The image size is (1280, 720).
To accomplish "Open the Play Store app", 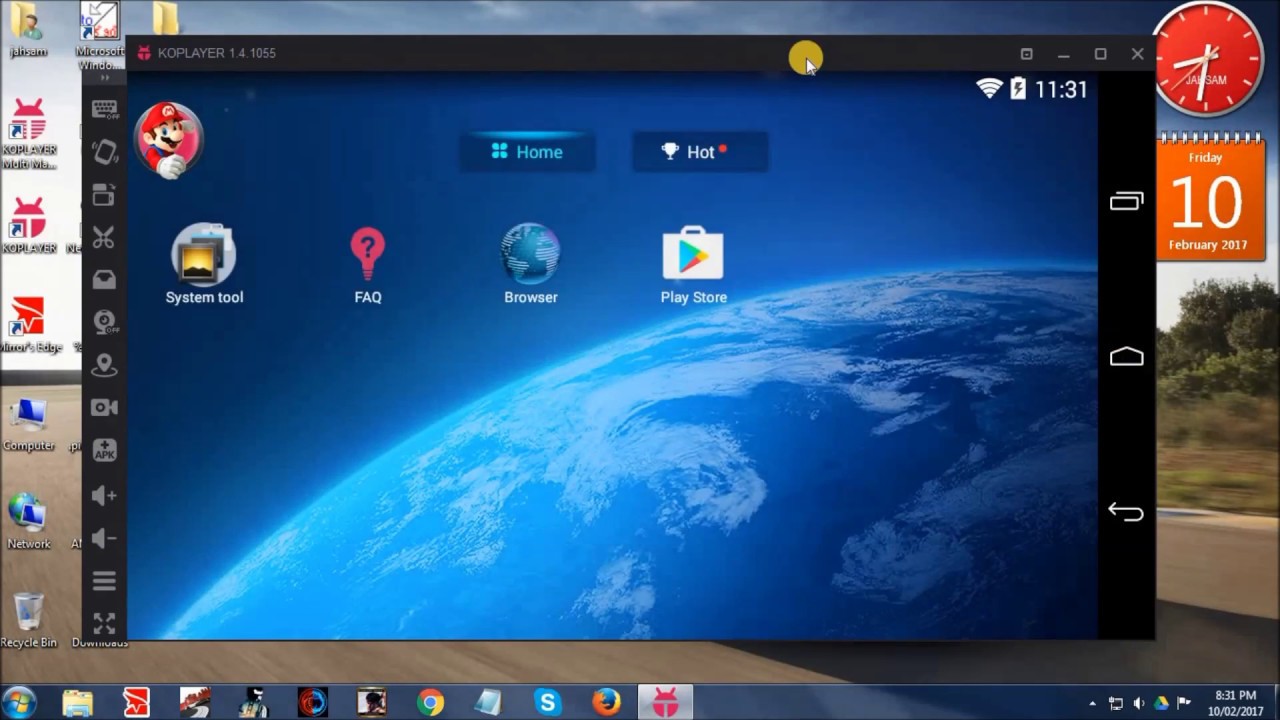I will tap(693, 266).
